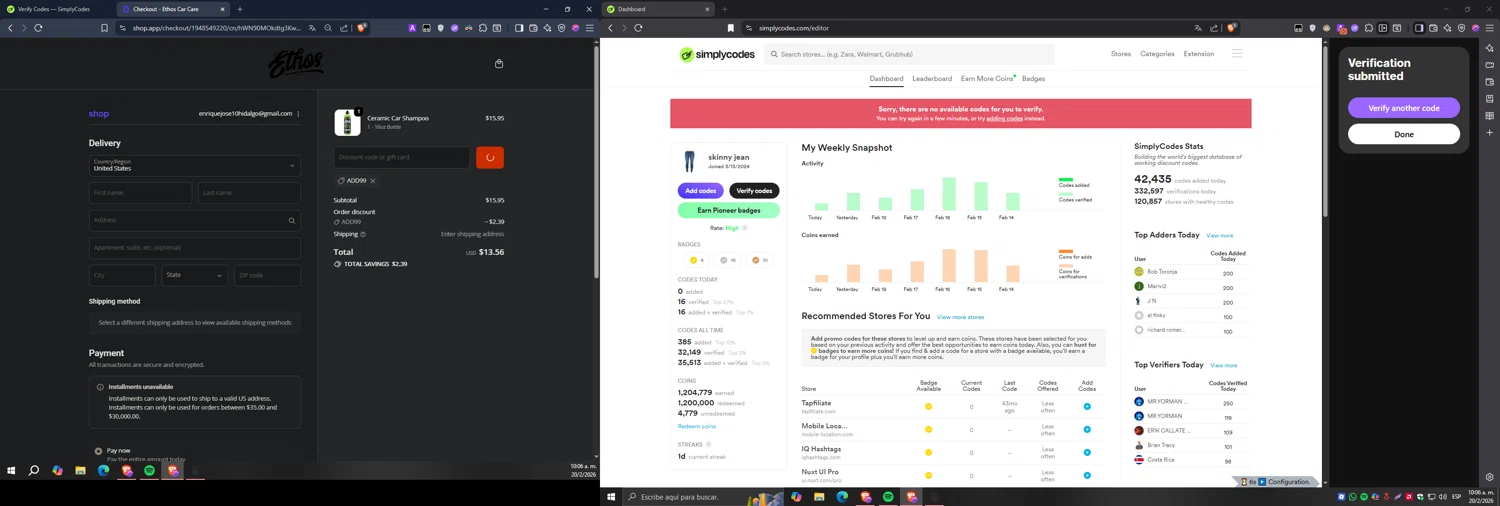
Task: Click the shipping info help icon
Action: [x=363, y=234]
